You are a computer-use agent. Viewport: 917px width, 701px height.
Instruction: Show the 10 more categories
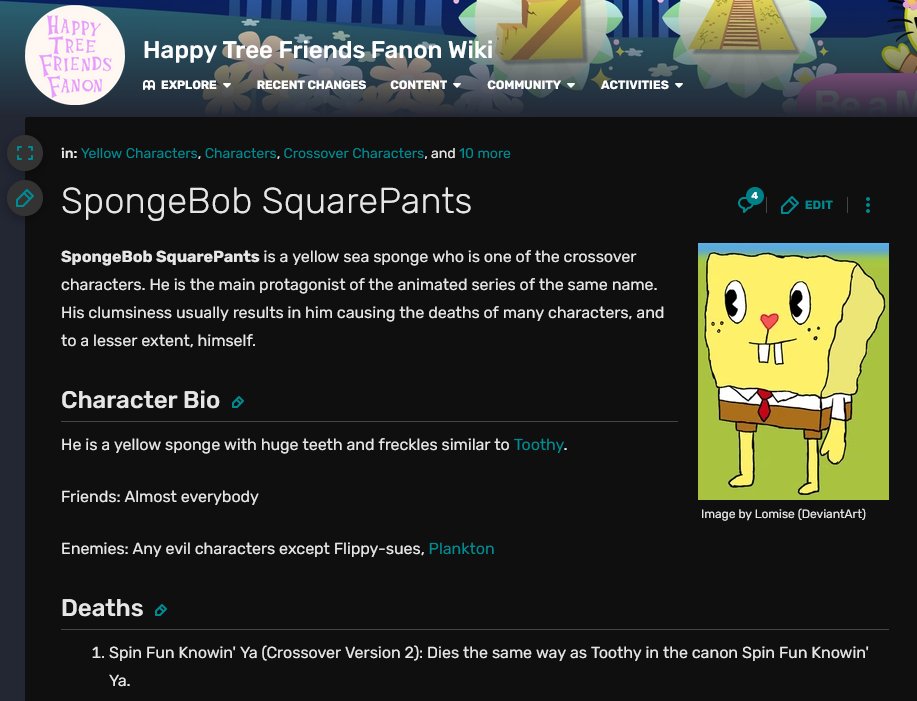[484, 153]
